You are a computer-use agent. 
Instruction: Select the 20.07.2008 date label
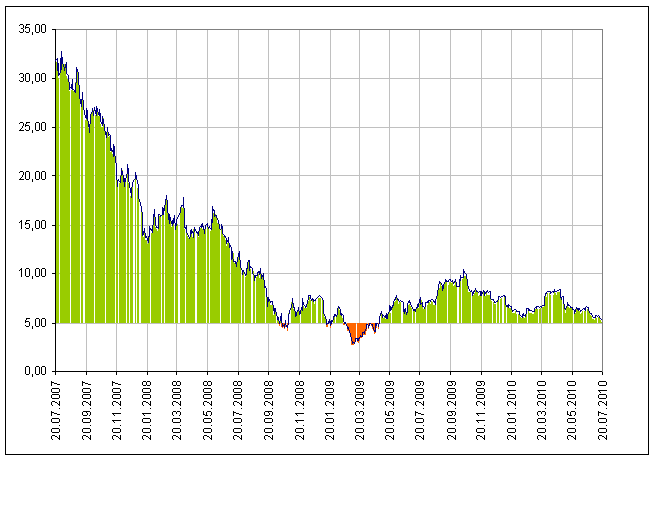coord(238,410)
